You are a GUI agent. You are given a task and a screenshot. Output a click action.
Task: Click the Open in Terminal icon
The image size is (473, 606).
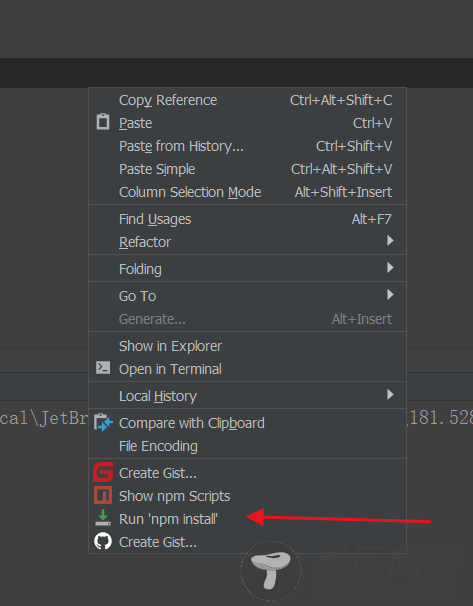[x=103, y=368]
